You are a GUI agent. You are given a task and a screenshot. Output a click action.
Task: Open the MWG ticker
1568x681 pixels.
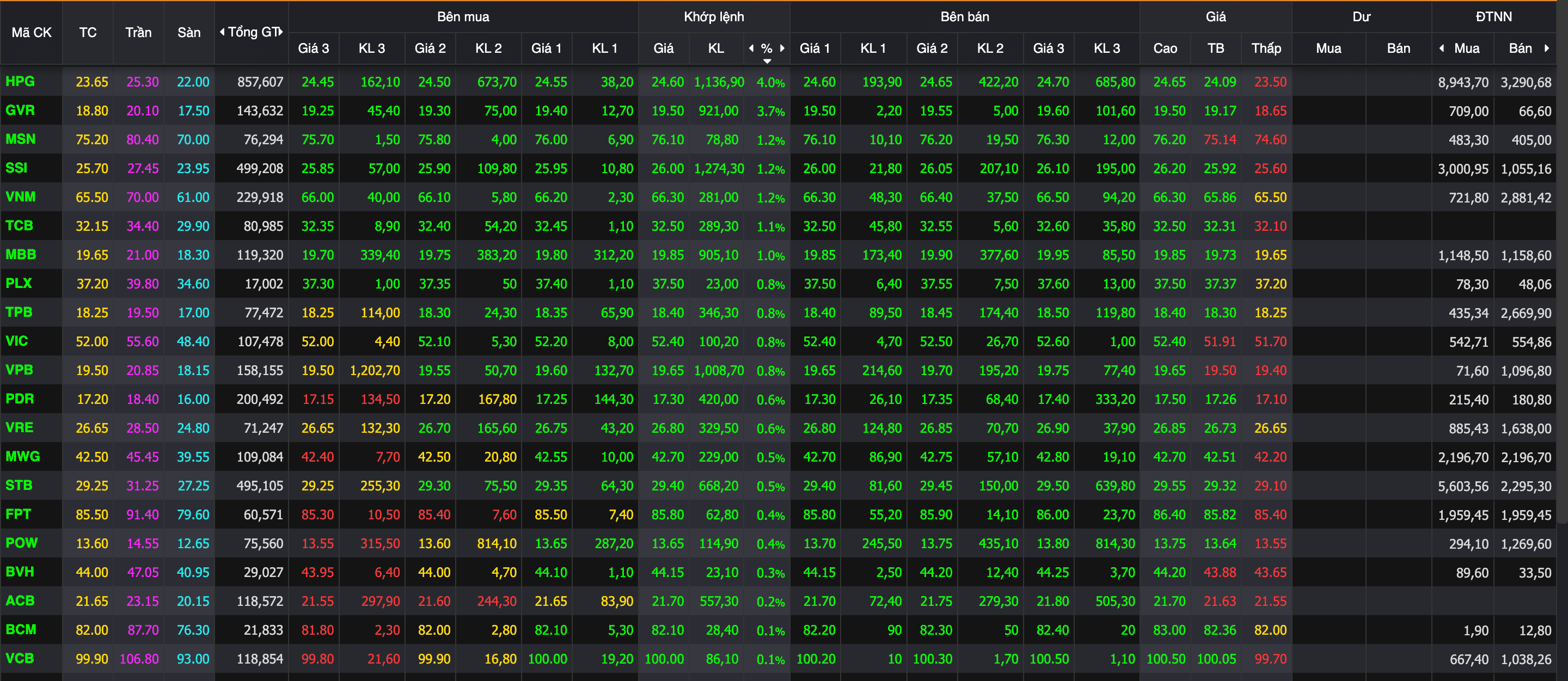click(x=22, y=456)
